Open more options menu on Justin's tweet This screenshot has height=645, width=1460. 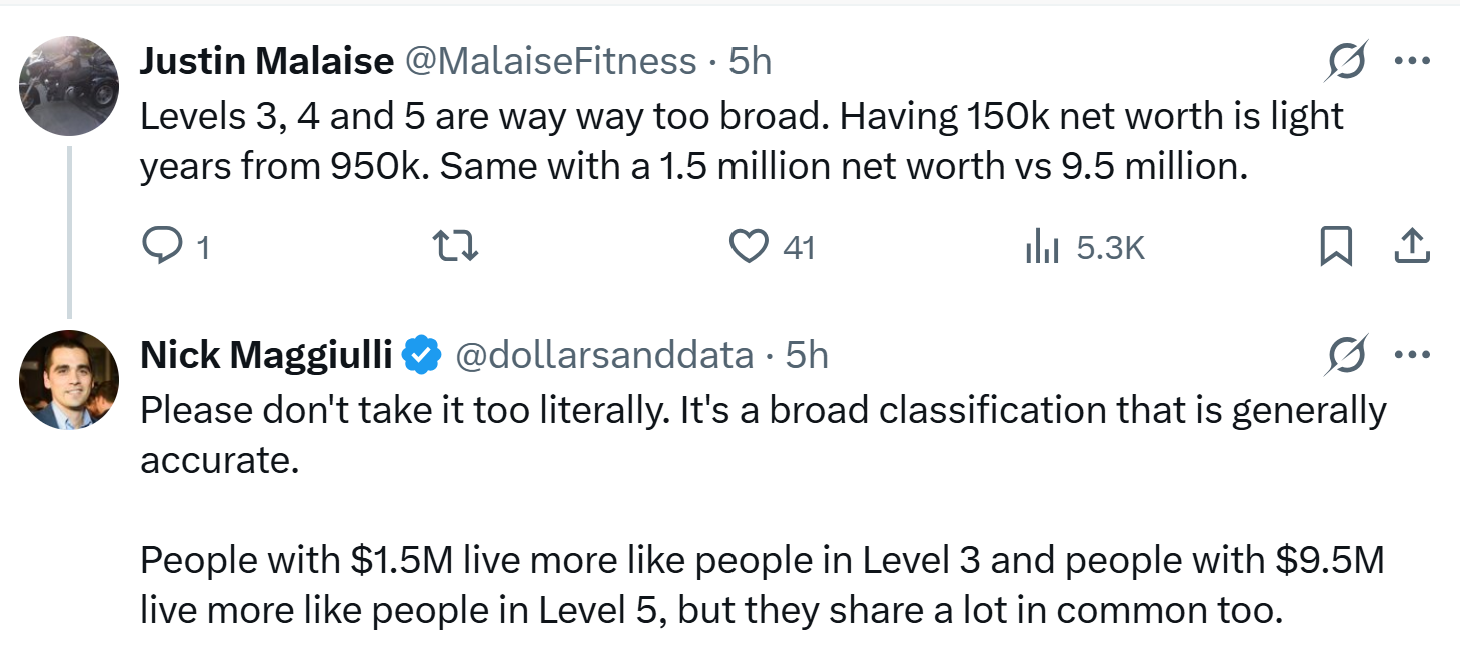coord(1412,62)
